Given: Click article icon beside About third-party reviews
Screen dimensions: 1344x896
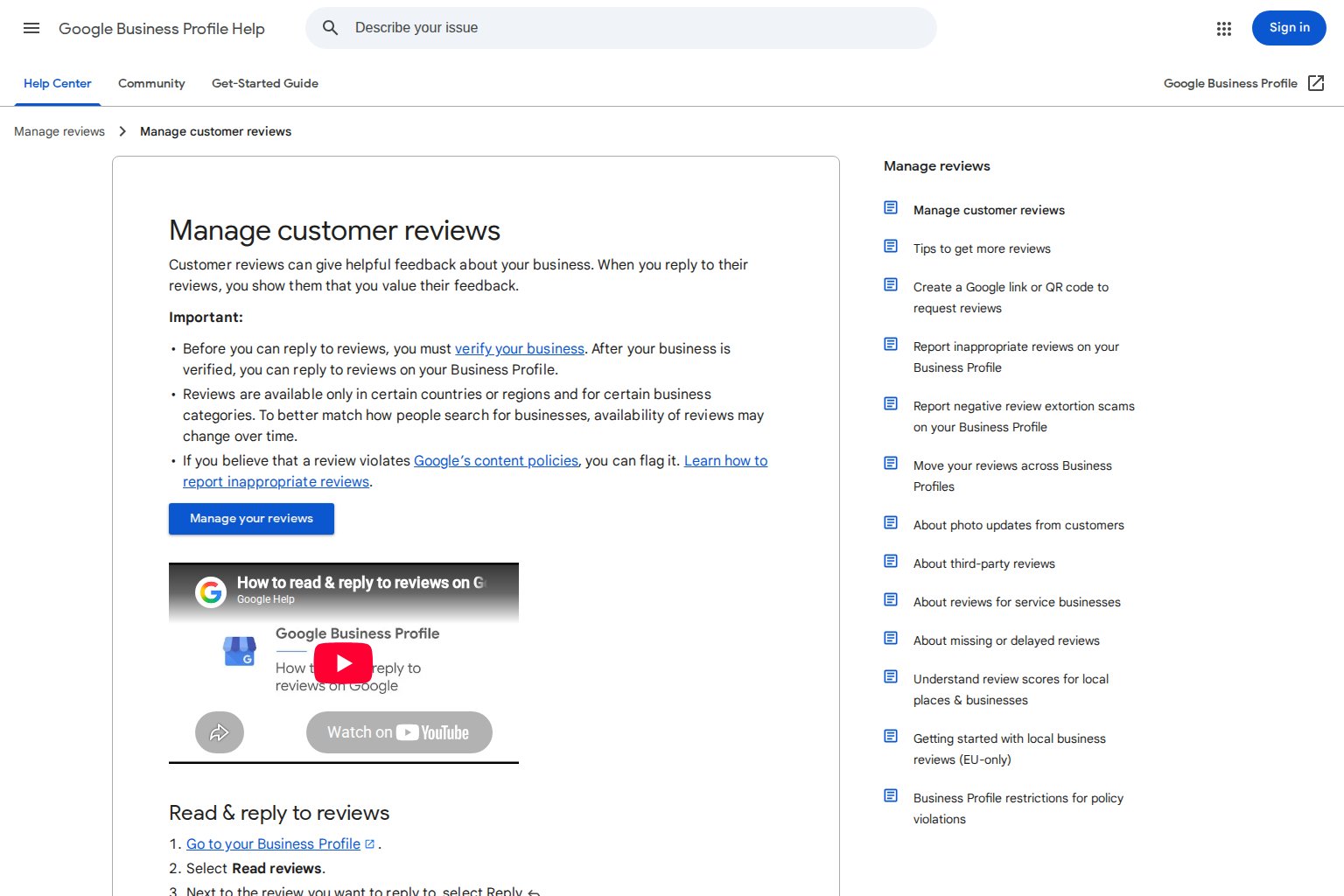Looking at the screenshot, I should (891, 561).
